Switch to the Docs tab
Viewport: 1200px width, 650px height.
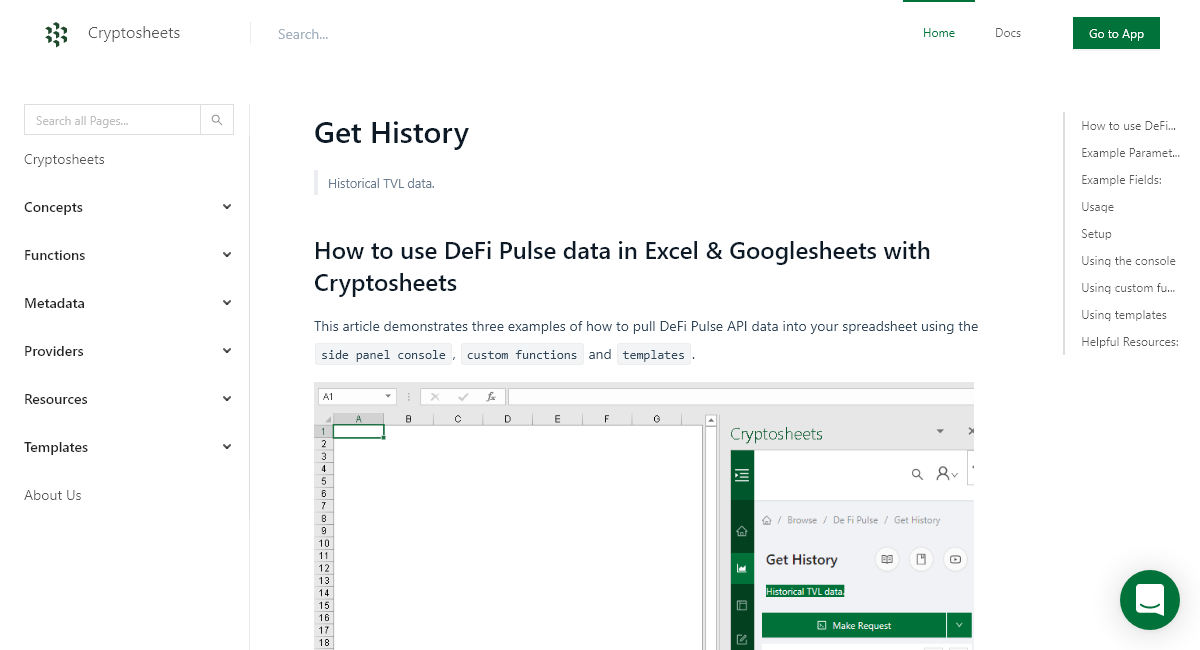[1007, 33]
